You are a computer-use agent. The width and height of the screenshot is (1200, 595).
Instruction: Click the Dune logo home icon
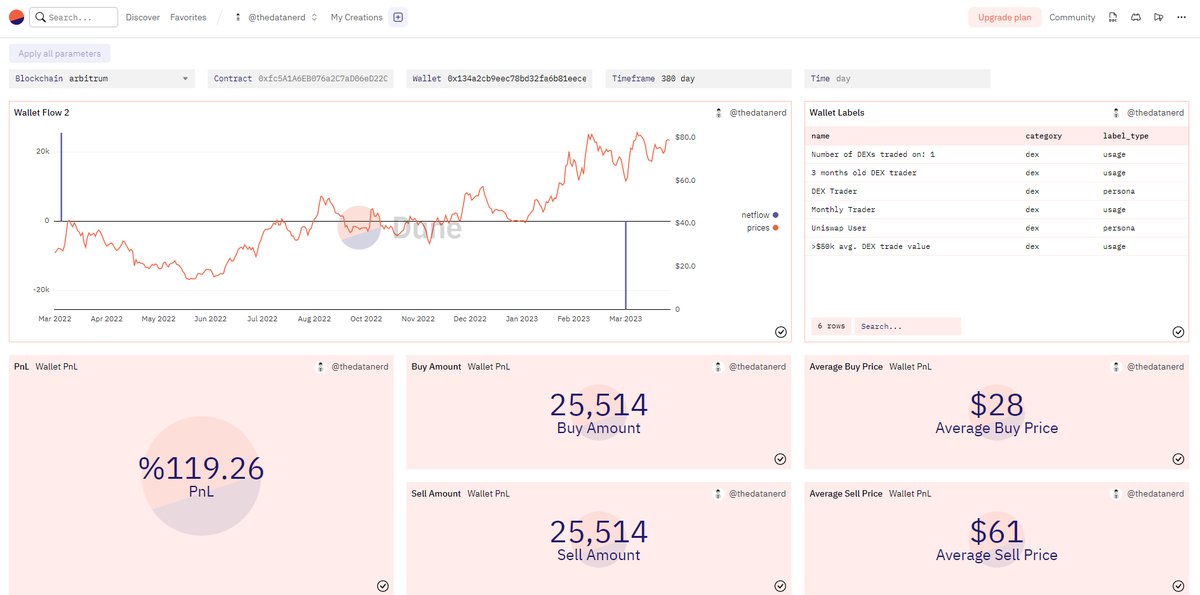click(16, 17)
